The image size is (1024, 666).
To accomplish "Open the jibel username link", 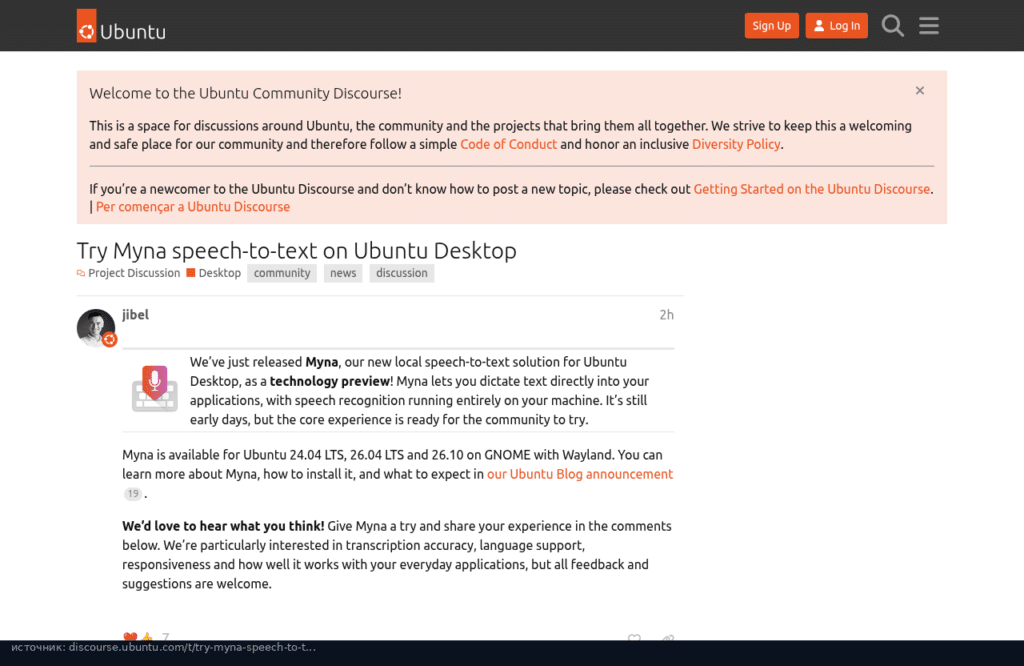I will [x=135, y=315].
